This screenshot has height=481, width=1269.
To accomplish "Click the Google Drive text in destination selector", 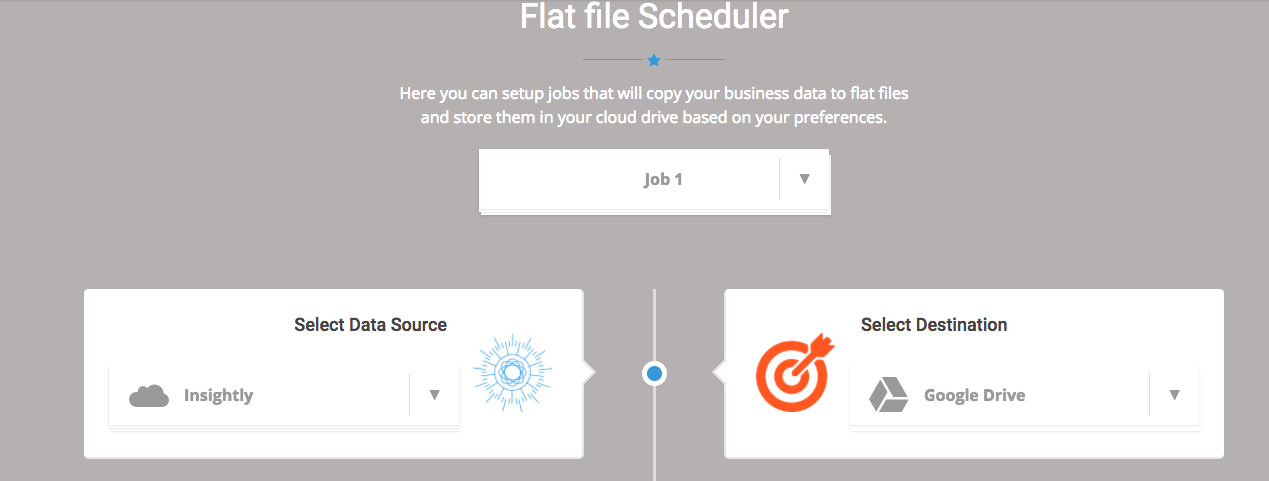I will [x=974, y=396].
